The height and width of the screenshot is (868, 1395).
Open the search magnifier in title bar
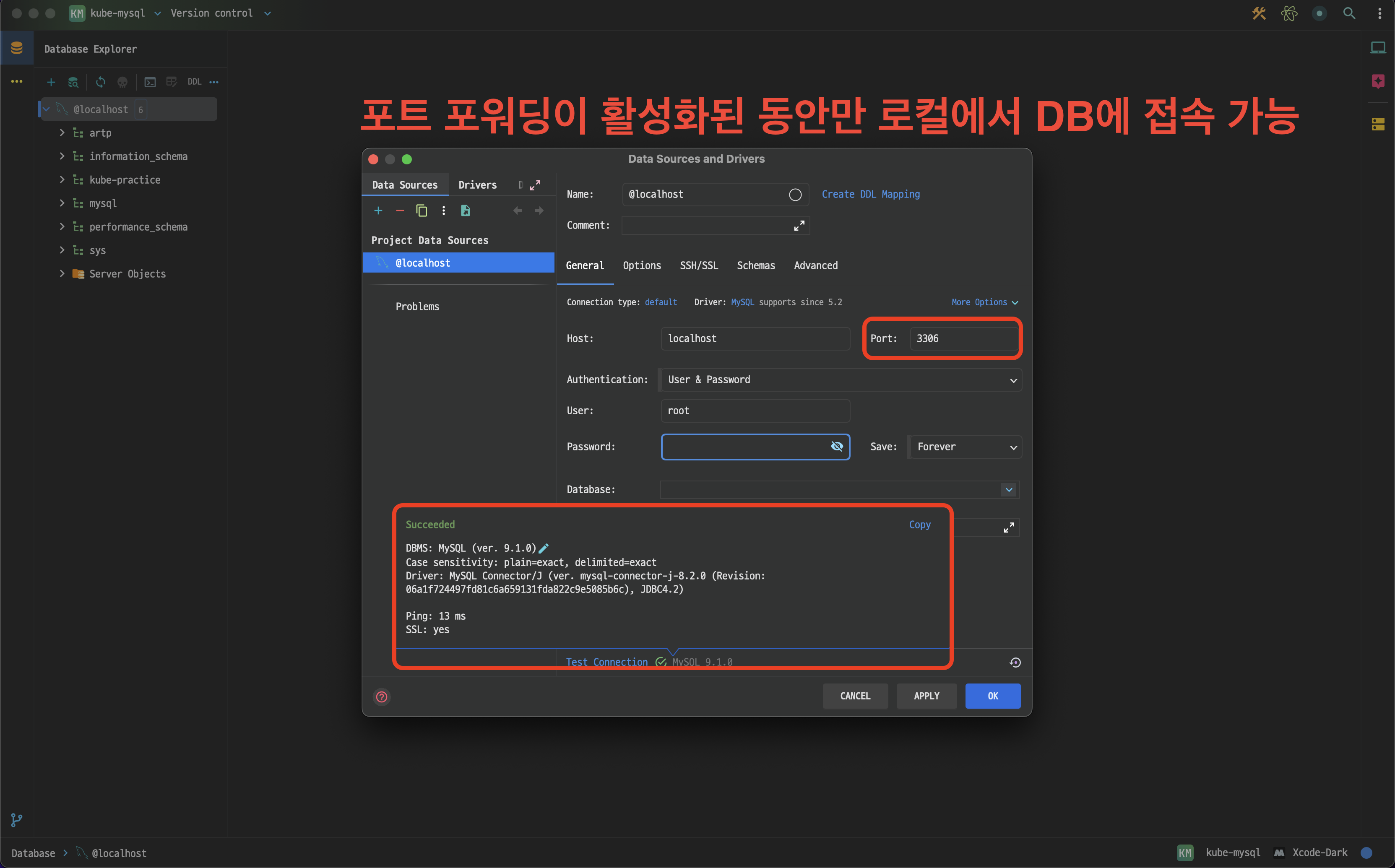tap(1349, 13)
